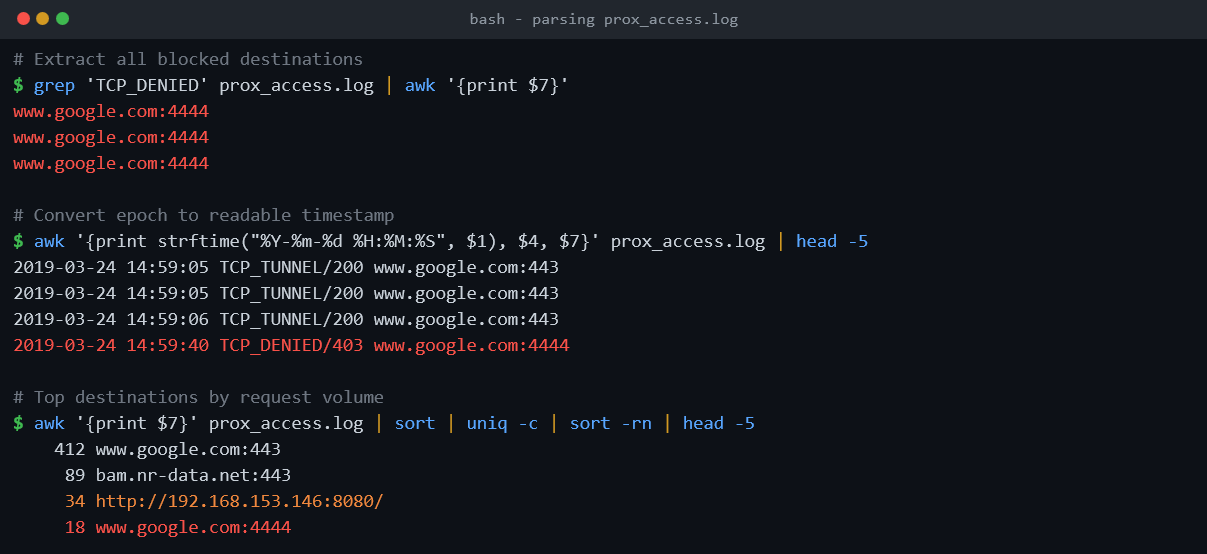Click the comment '# Top destinations by request volume'
The height and width of the screenshot is (554, 1207).
point(198,397)
